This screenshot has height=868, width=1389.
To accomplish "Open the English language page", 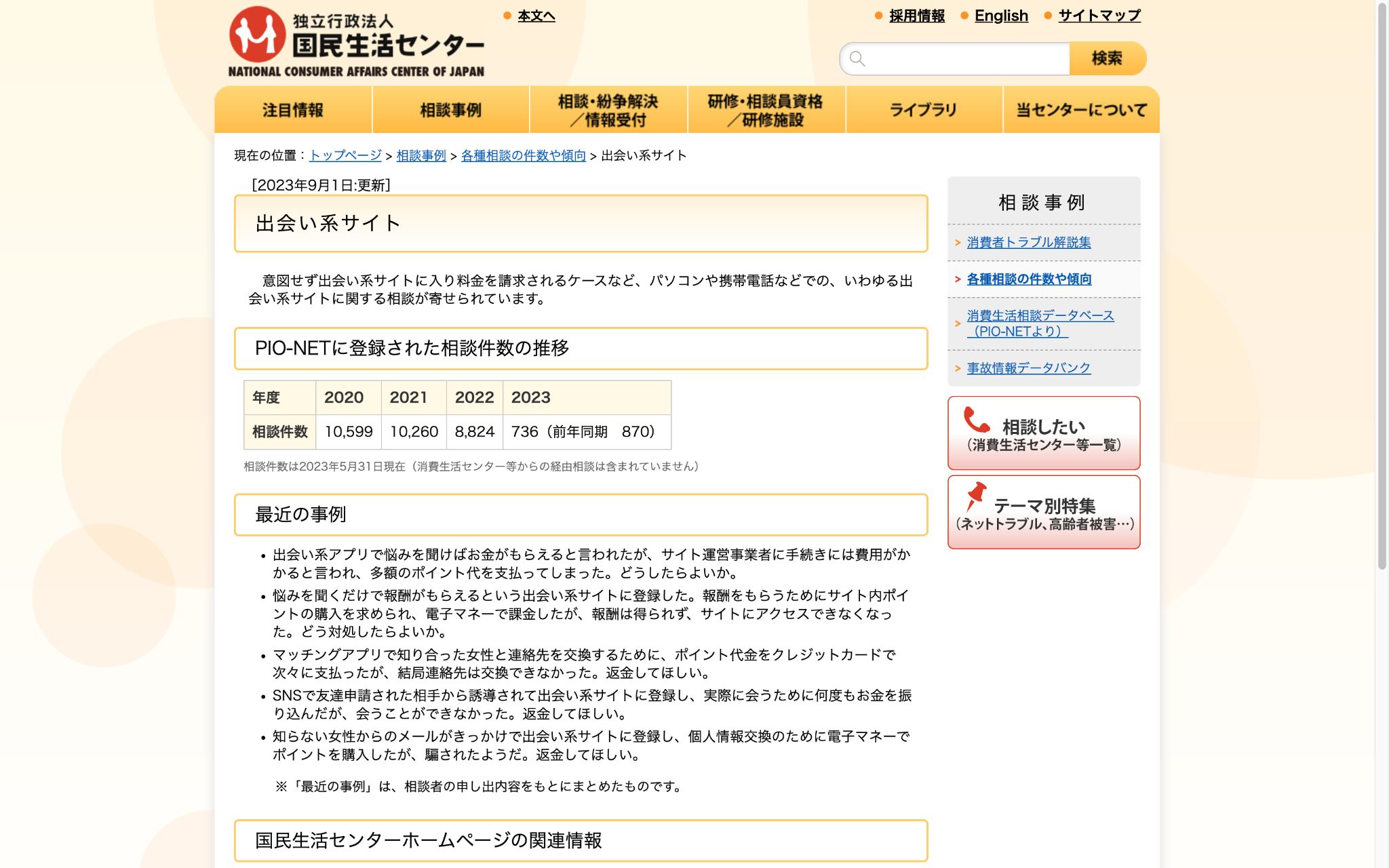I will click(1000, 15).
